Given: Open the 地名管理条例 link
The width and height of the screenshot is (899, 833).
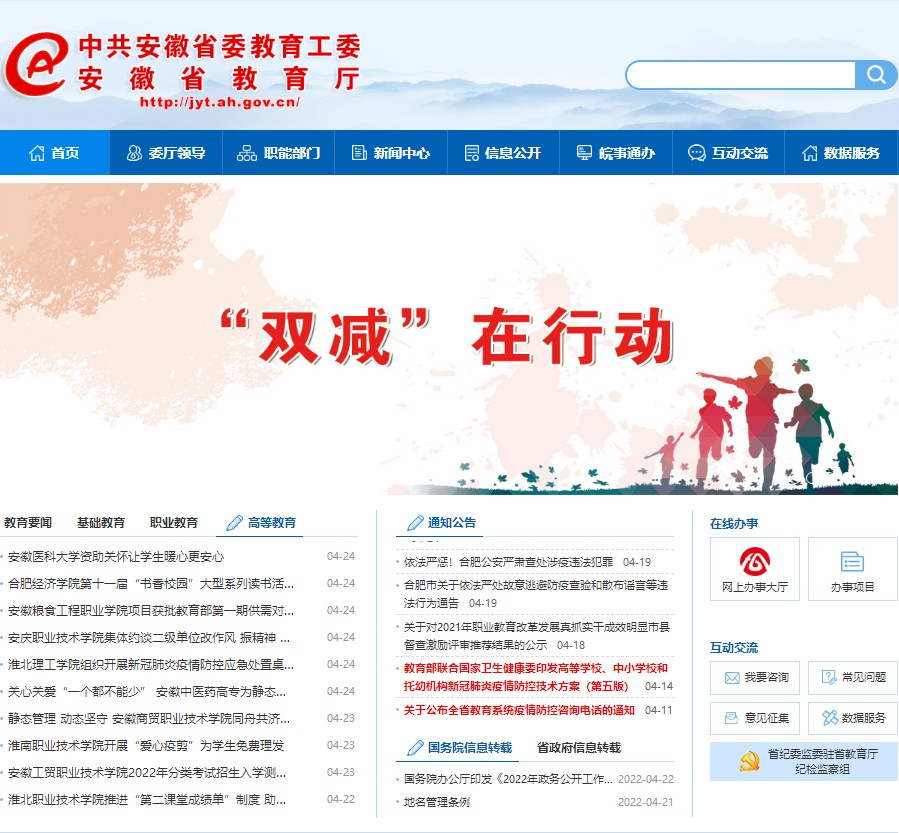Looking at the screenshot, I should (x=436, y=801).
